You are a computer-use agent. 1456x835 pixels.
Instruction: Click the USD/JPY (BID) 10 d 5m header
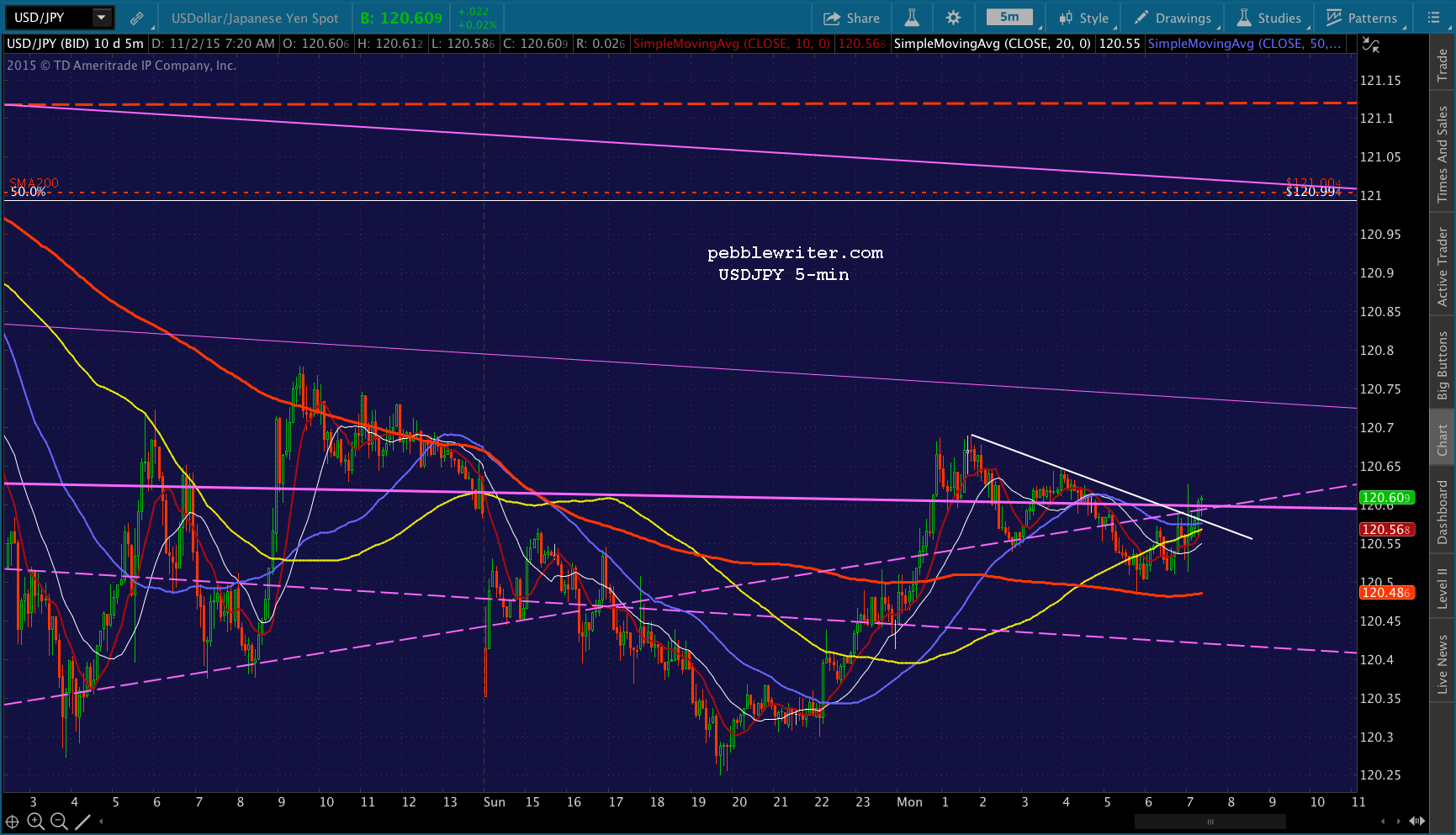pyautogui.click(x=76, y=44)
